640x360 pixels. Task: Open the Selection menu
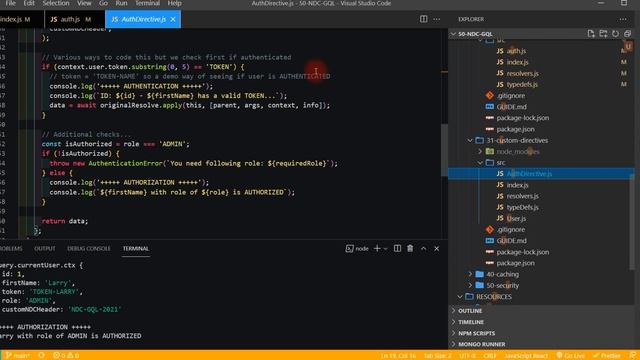click(x=56, y=3)
